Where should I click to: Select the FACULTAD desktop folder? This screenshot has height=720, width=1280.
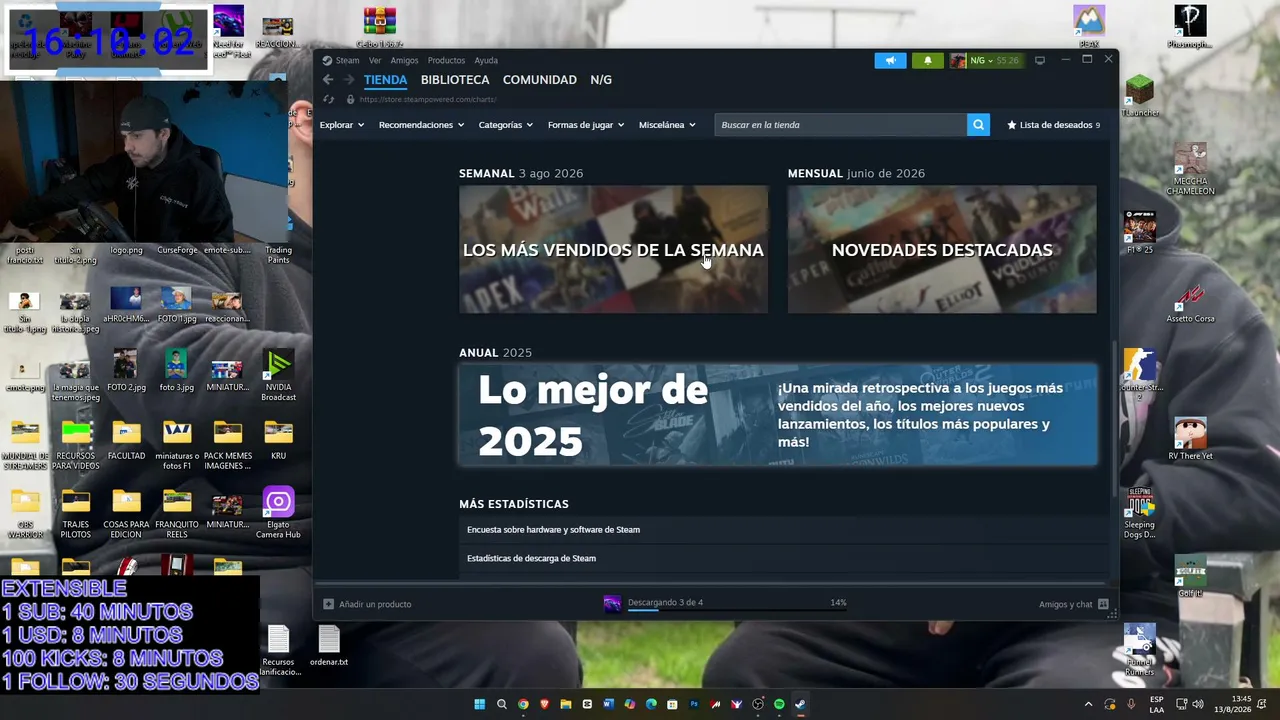click(x=126, y=440)
